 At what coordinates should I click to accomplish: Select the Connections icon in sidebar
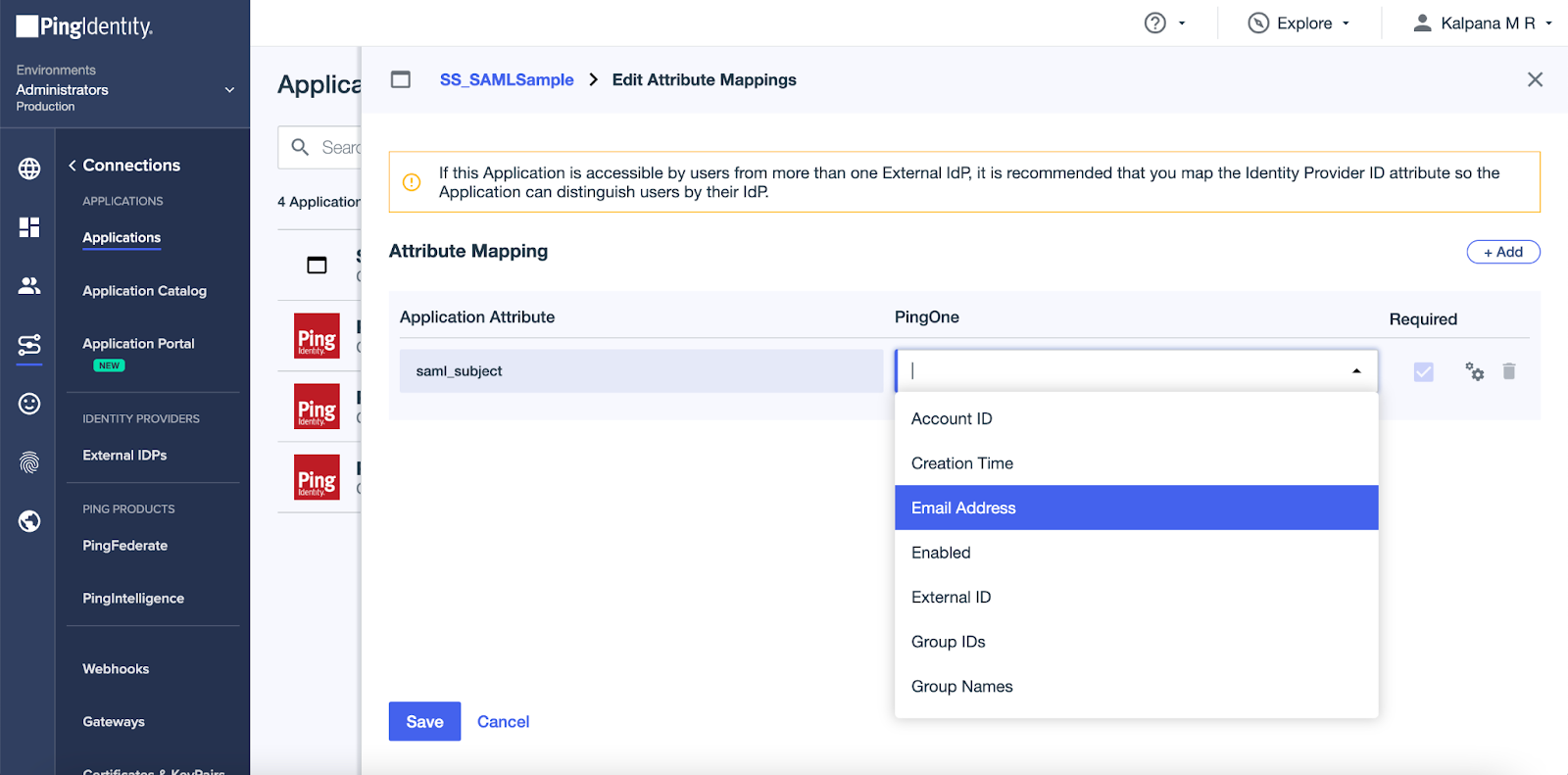29,345
